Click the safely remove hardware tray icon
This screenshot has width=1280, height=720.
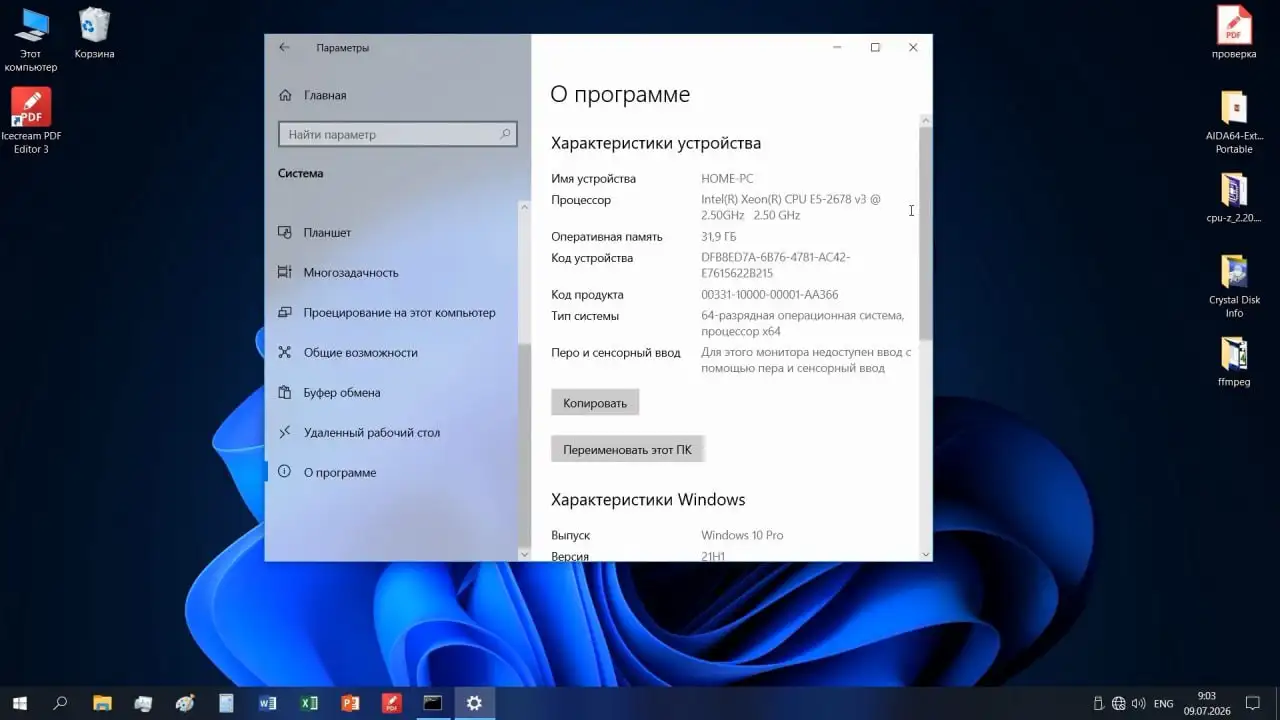(1098, 703)
